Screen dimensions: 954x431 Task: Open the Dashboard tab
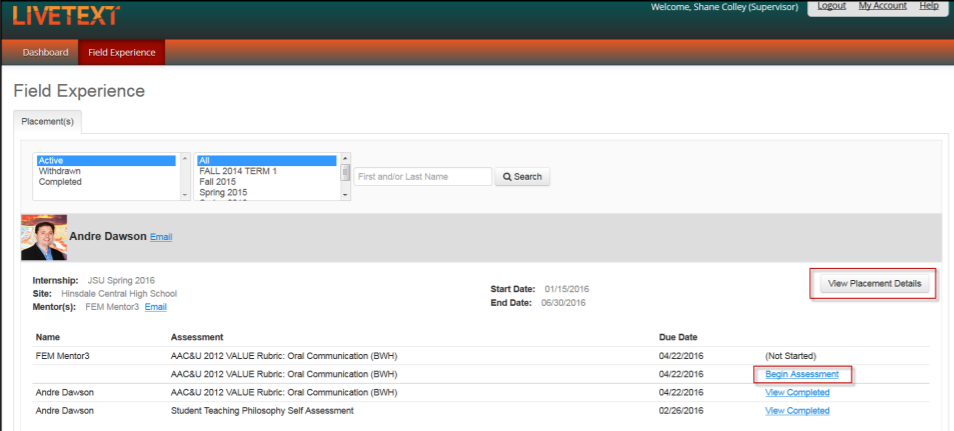pyautogui.click(x=46, y=52)
